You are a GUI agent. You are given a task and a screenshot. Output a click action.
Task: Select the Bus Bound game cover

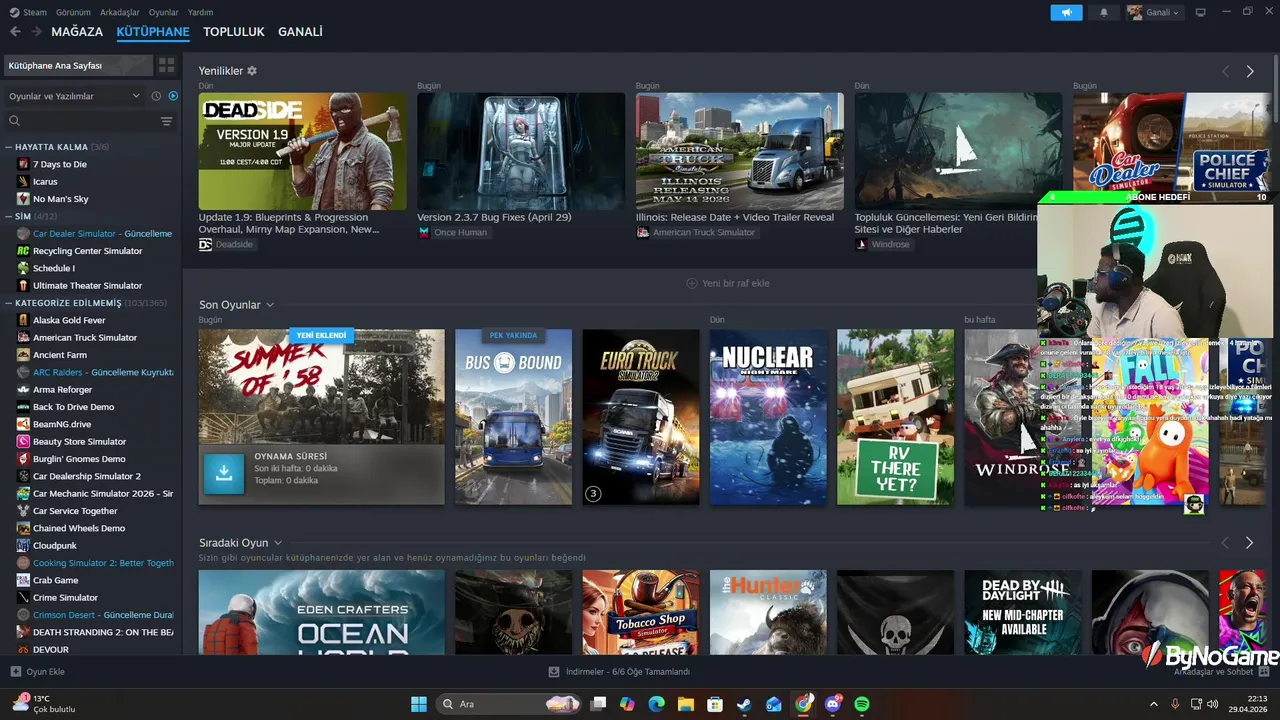(x=513, y=417)
